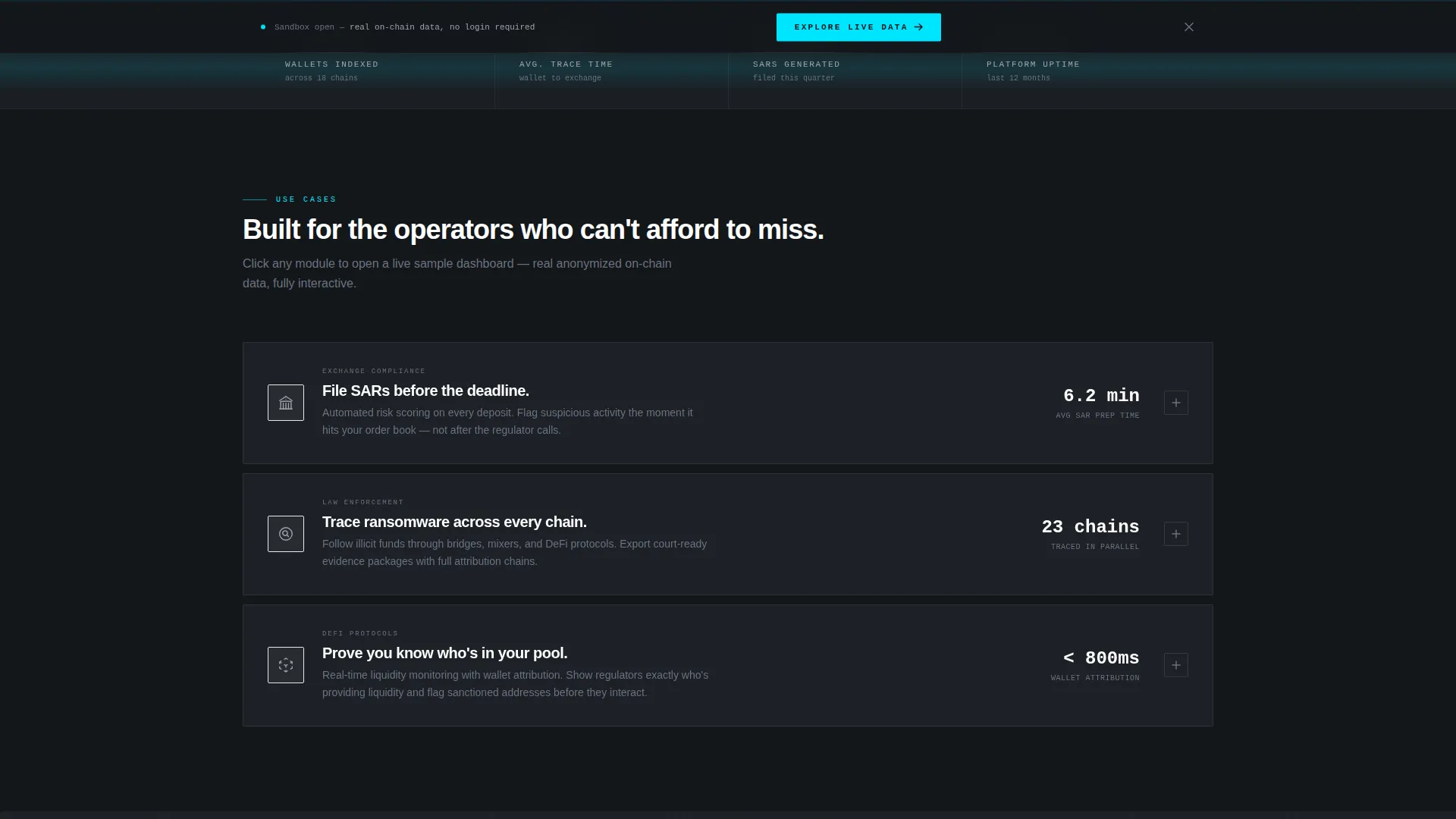Expand the Trace ransomware across every chain card
This screenshot has width=1456, height=819.
pyautogui.click(x=1176, y=534)
